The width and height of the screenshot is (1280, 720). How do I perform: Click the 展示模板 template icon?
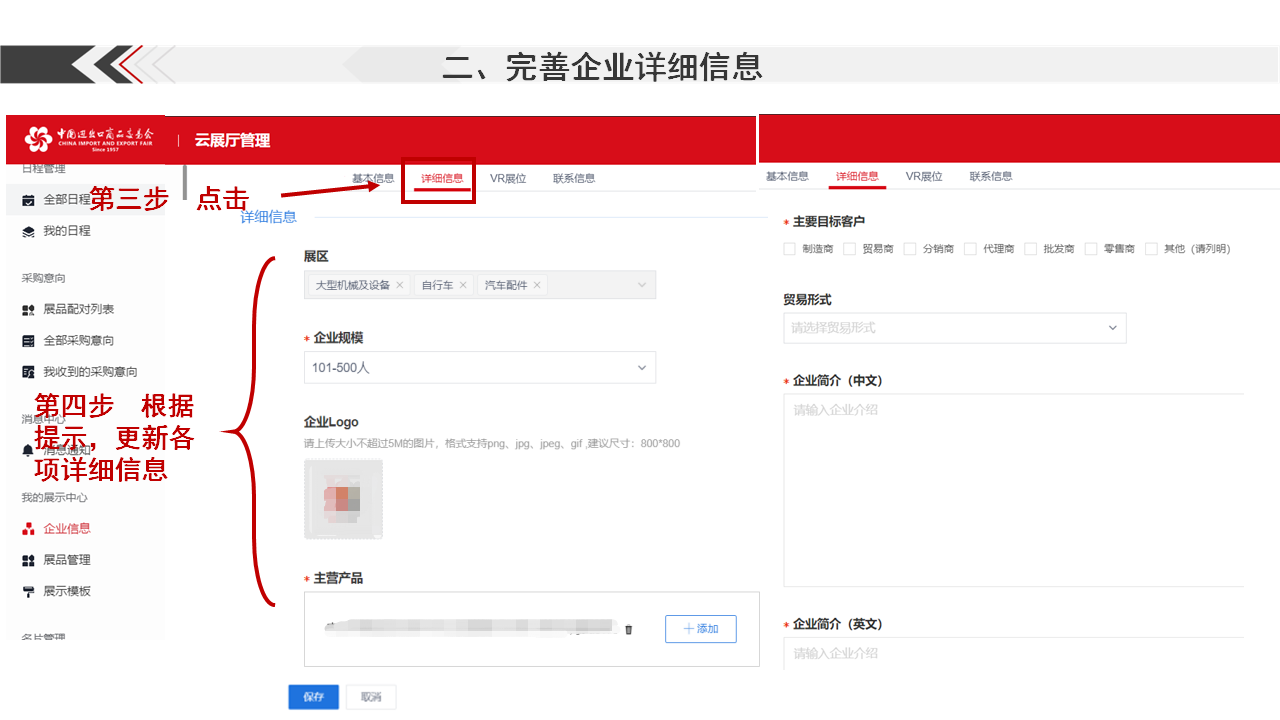click(25, 591)
